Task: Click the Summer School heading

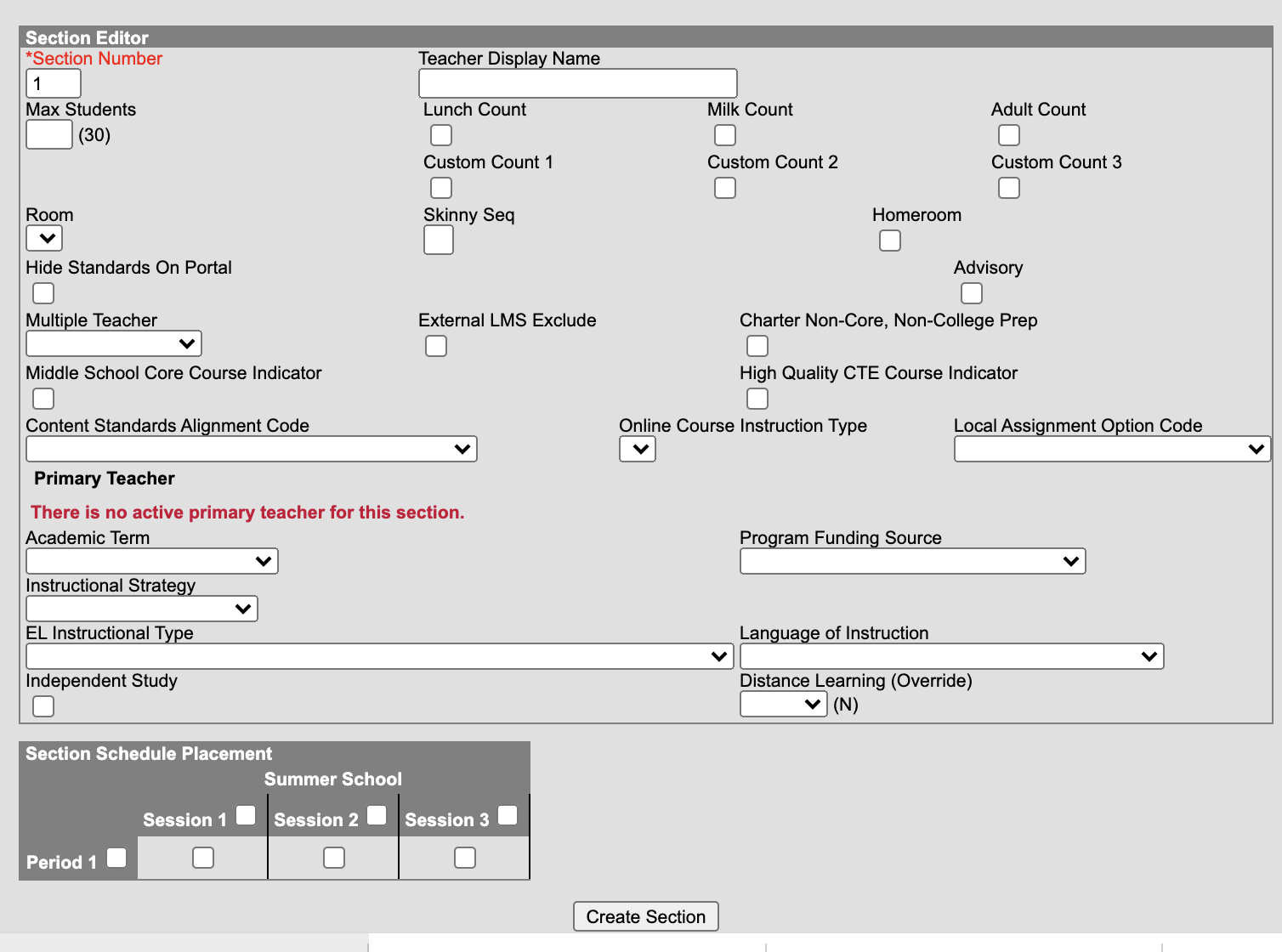Action: (333, 779)
